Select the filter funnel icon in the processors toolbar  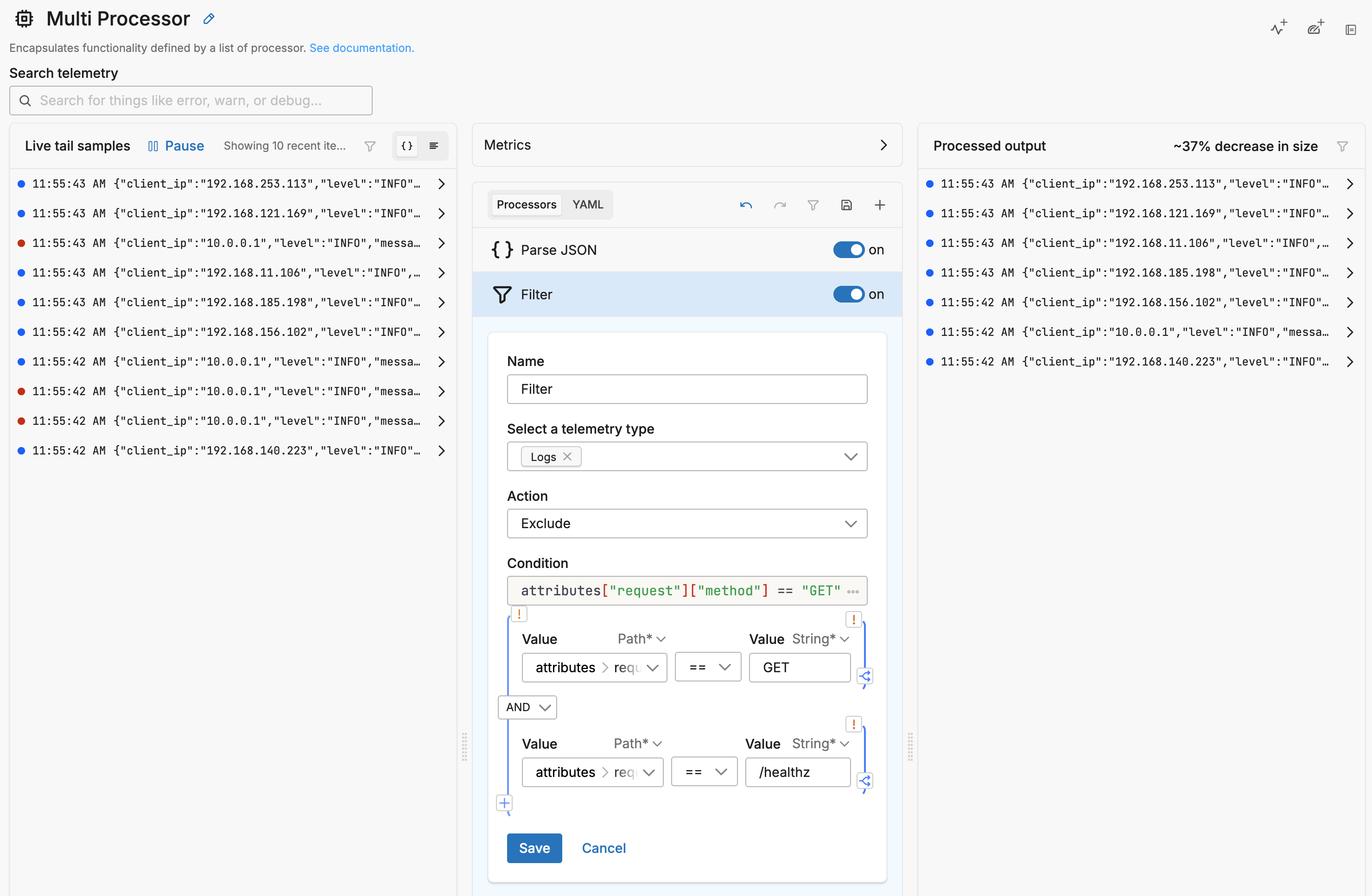coord(813,205)
